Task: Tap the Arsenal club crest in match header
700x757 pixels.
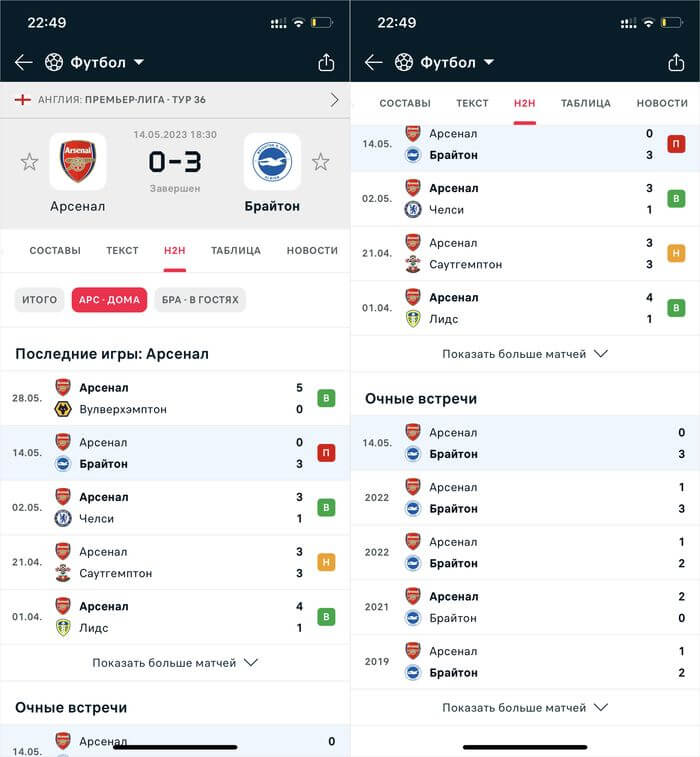Action: coord(77,161)
